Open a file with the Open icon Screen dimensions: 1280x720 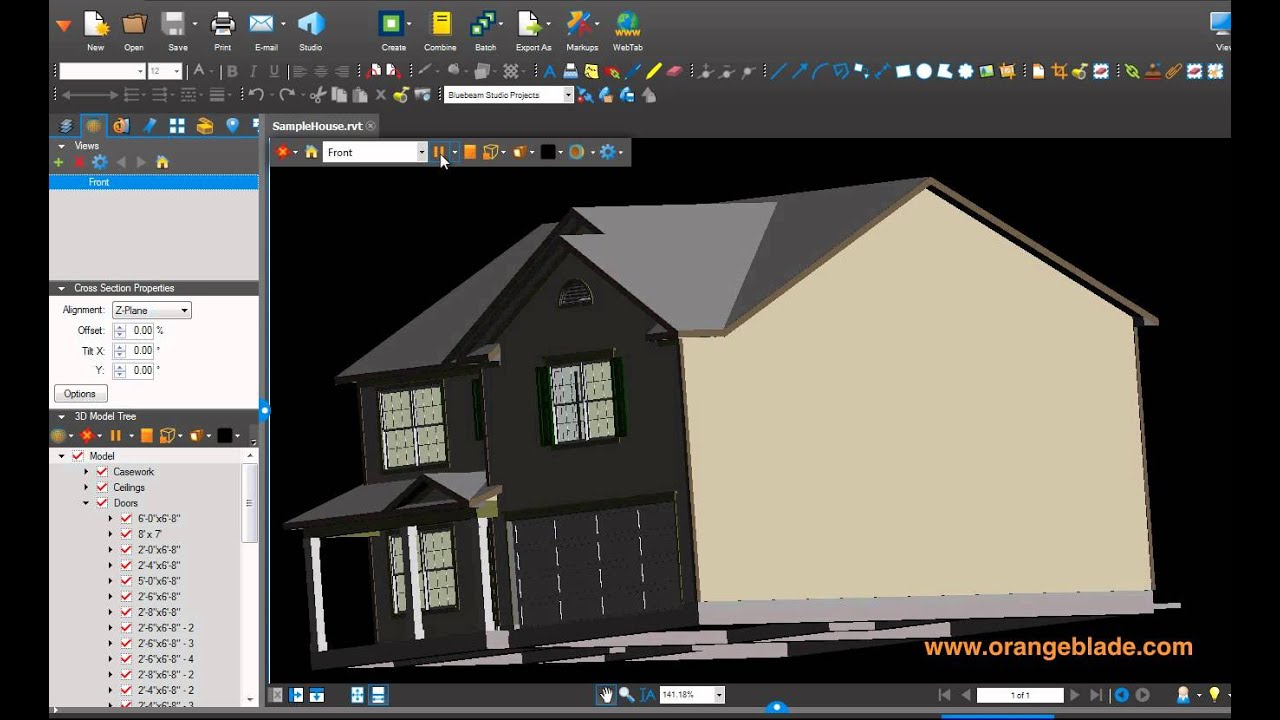coord(134,24)
